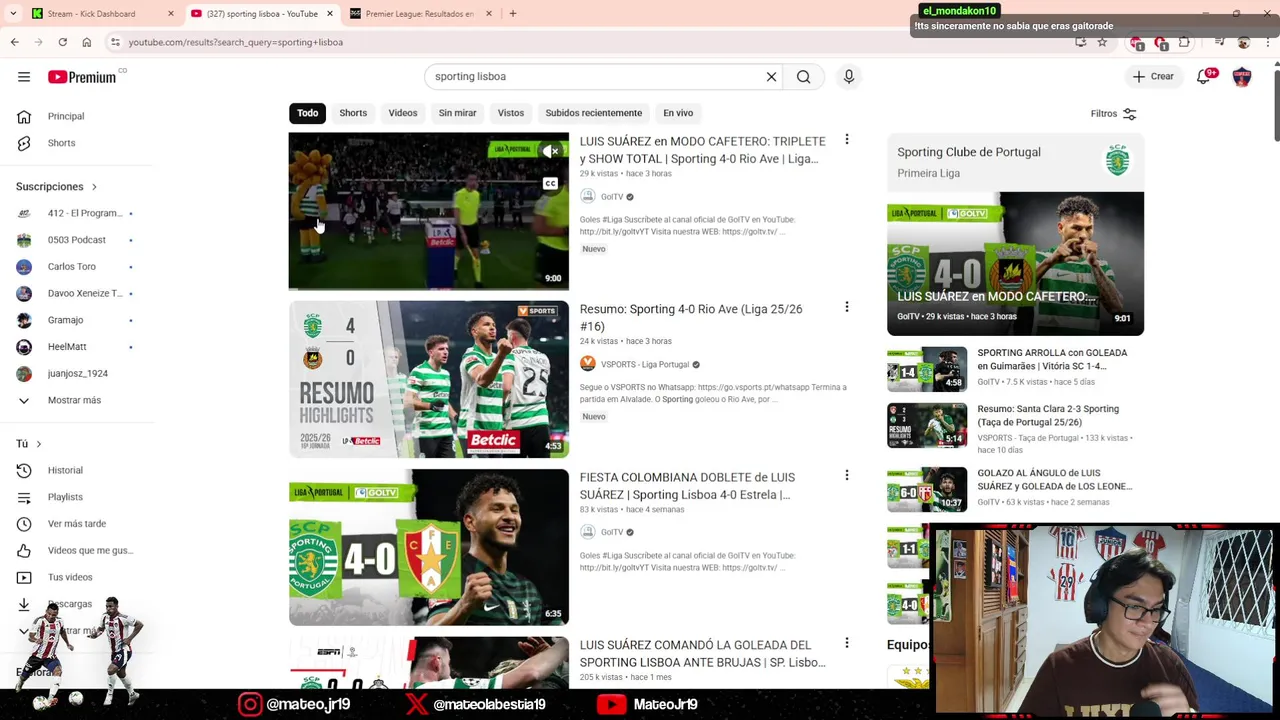Viewport: 1280px width, 720px height.
Task: Open the YouTube hamburger guide menu
Action: pyautogui.click(x=24, y=77)
